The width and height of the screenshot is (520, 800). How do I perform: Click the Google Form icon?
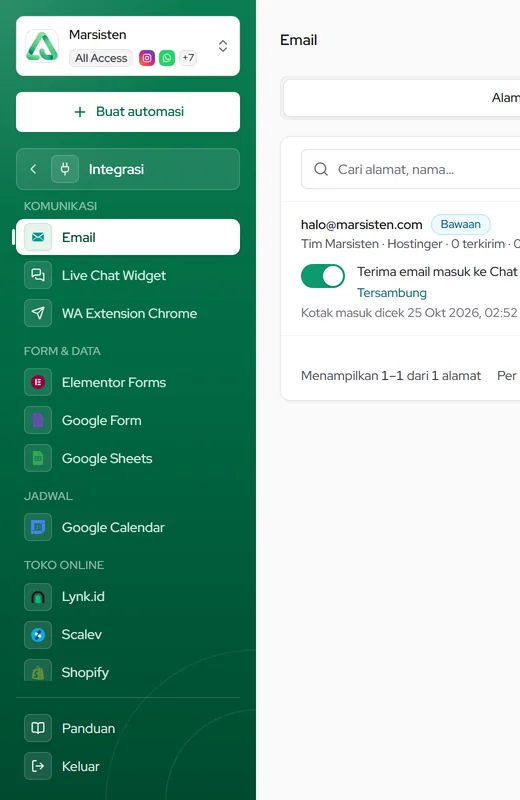click(x=38, y=420)
